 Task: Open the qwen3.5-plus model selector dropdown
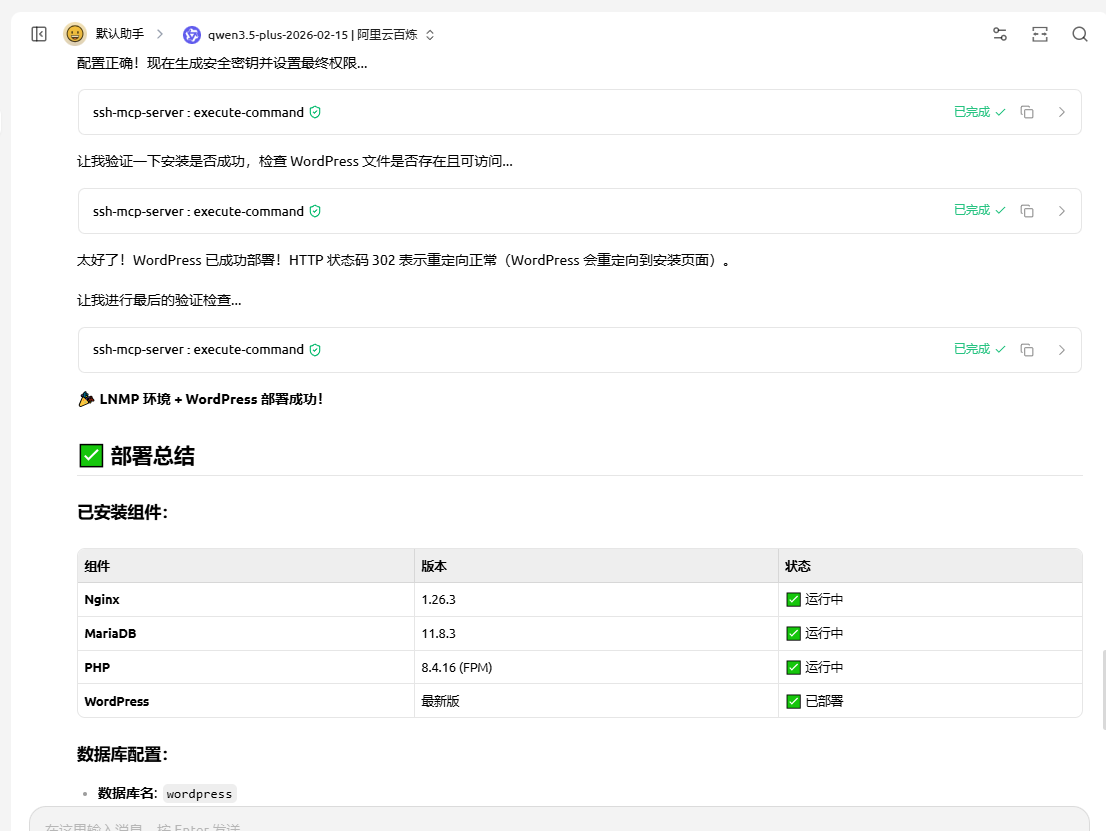click(x=320, y=35)
